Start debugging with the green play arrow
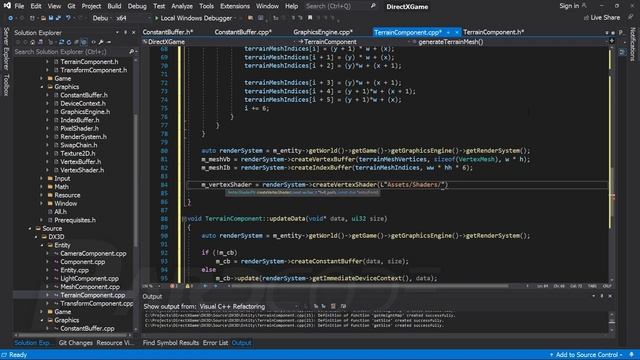Screen dimensions: 640x360 click(156, 18)
